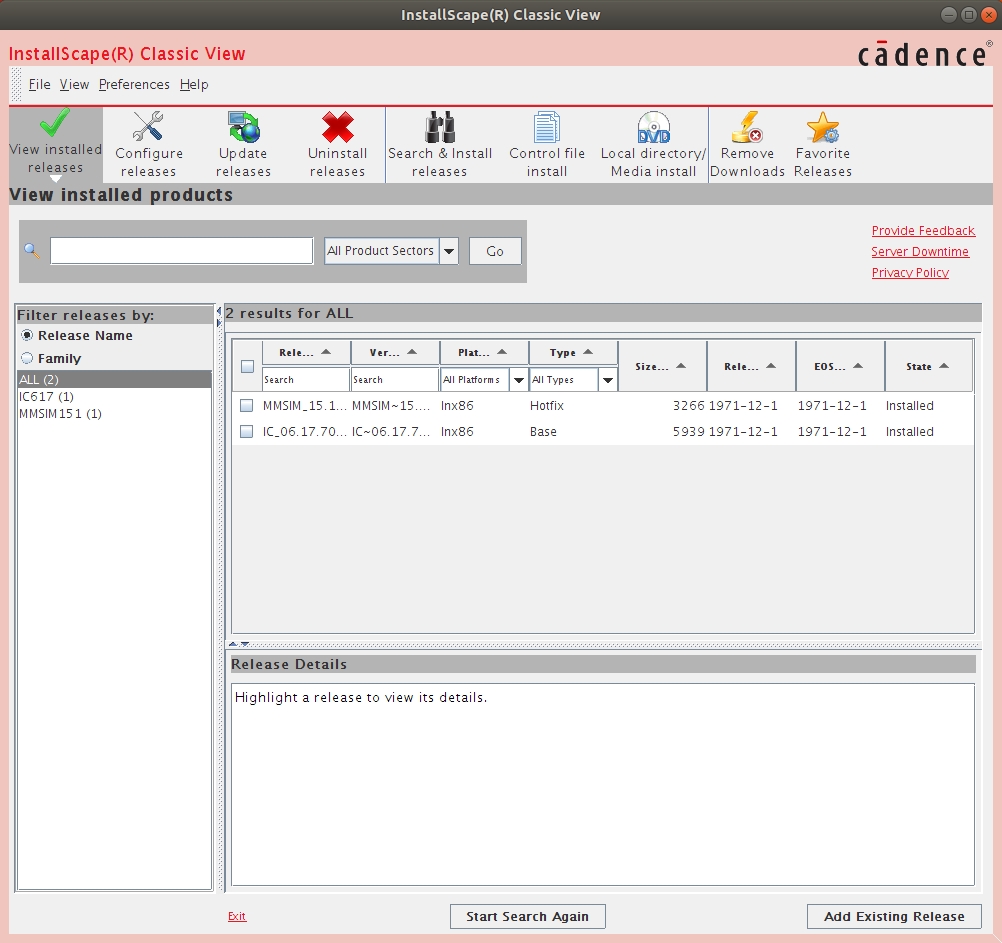Open Search & Install releases

tap(440, 144)
